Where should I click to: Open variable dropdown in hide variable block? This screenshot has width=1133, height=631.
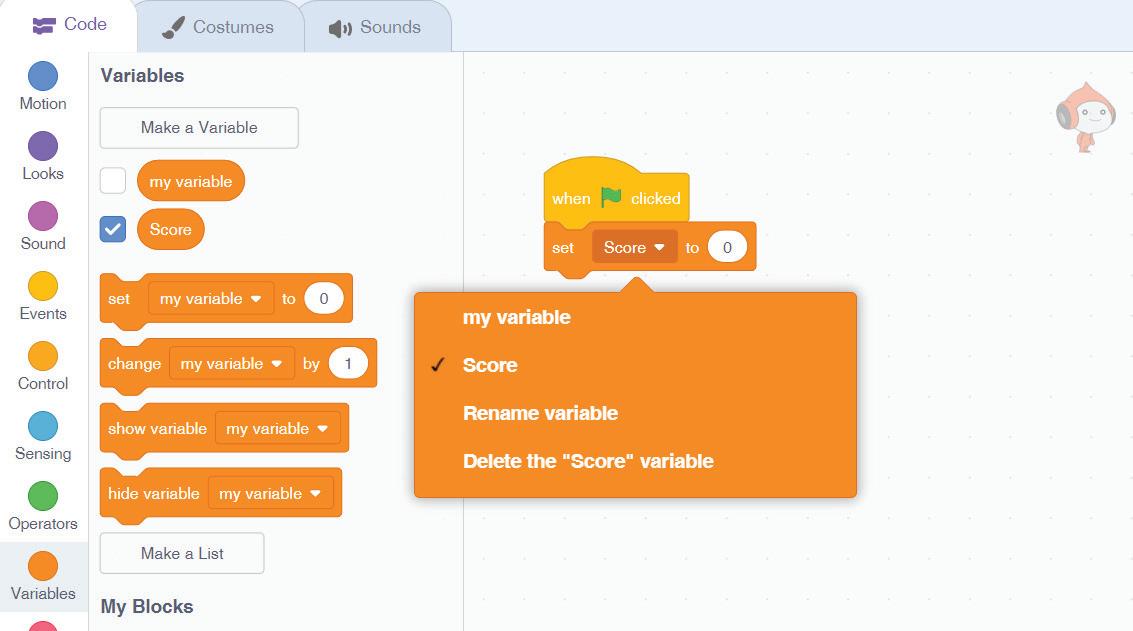(x=270, y=494)
